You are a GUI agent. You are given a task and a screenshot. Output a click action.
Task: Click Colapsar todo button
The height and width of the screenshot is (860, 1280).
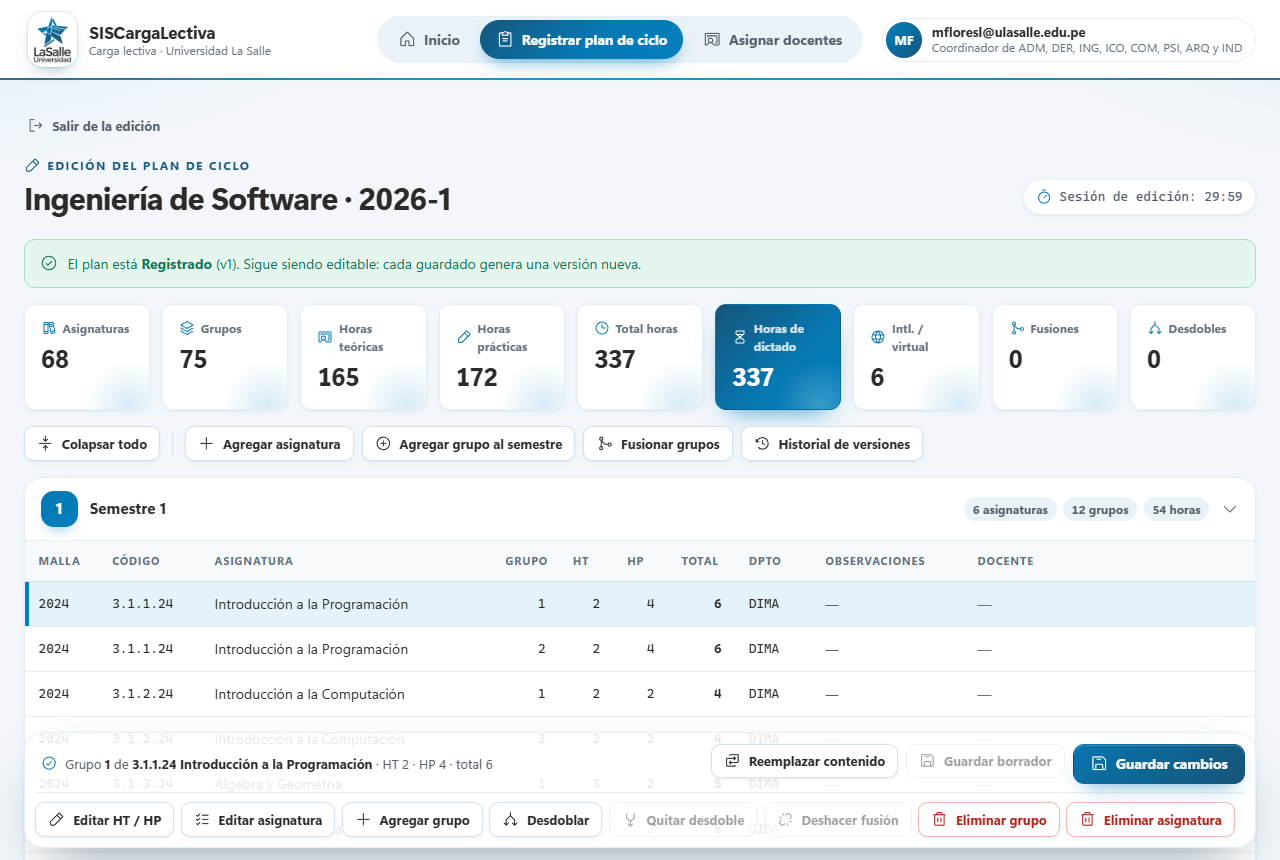93,444
